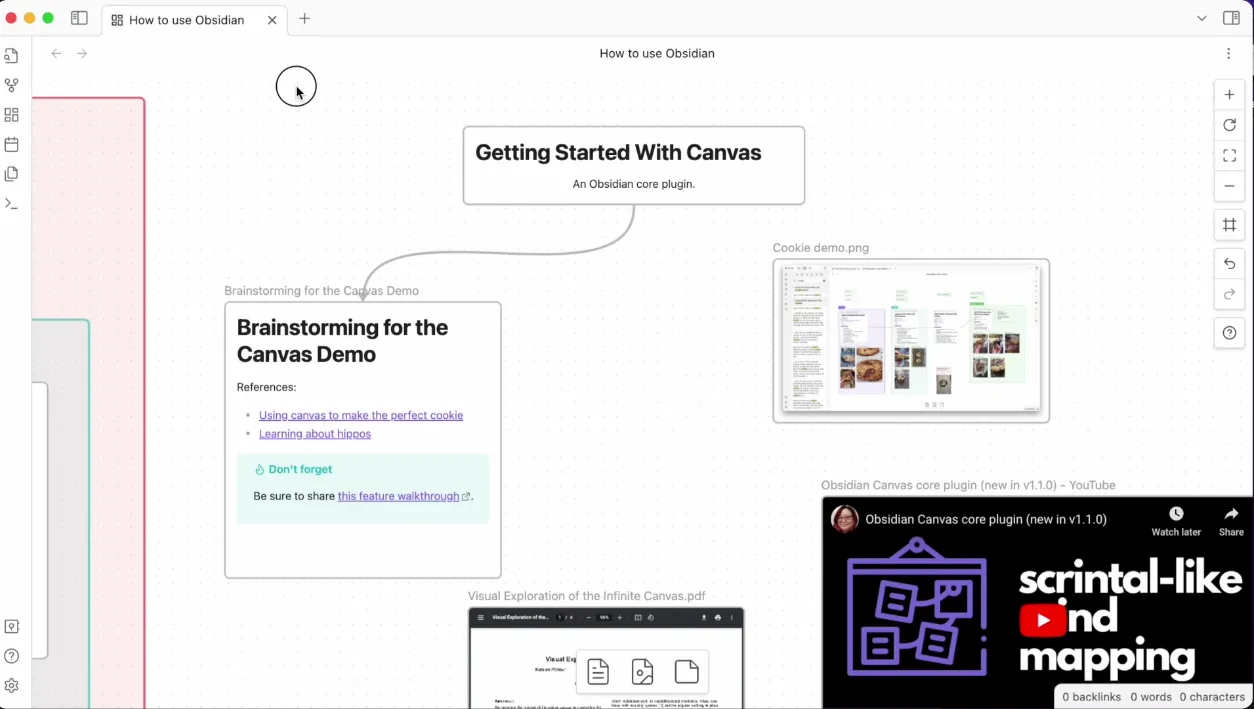Undo the last canvas action

point(1229,264)
